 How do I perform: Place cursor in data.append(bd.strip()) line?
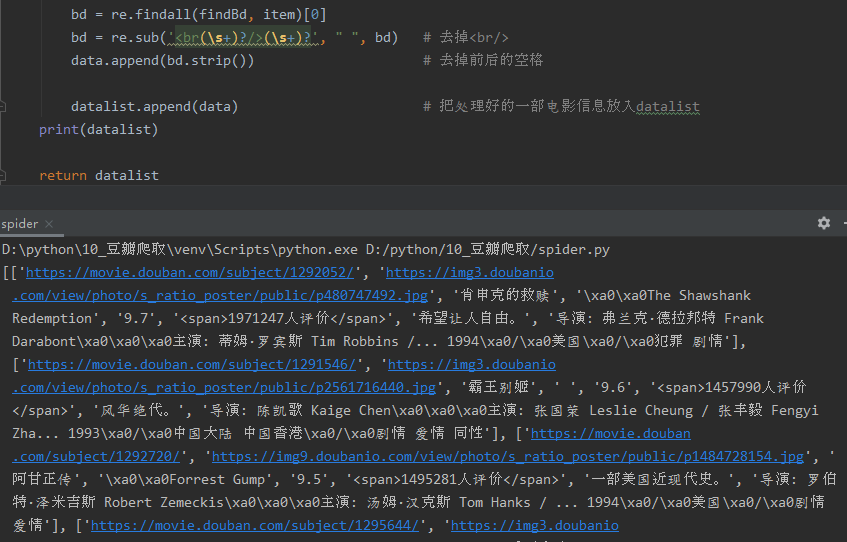click(x=162, y=60)
